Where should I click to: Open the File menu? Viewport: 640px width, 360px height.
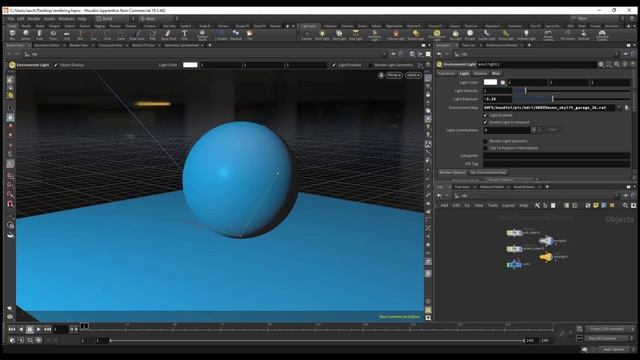point(11,19)
